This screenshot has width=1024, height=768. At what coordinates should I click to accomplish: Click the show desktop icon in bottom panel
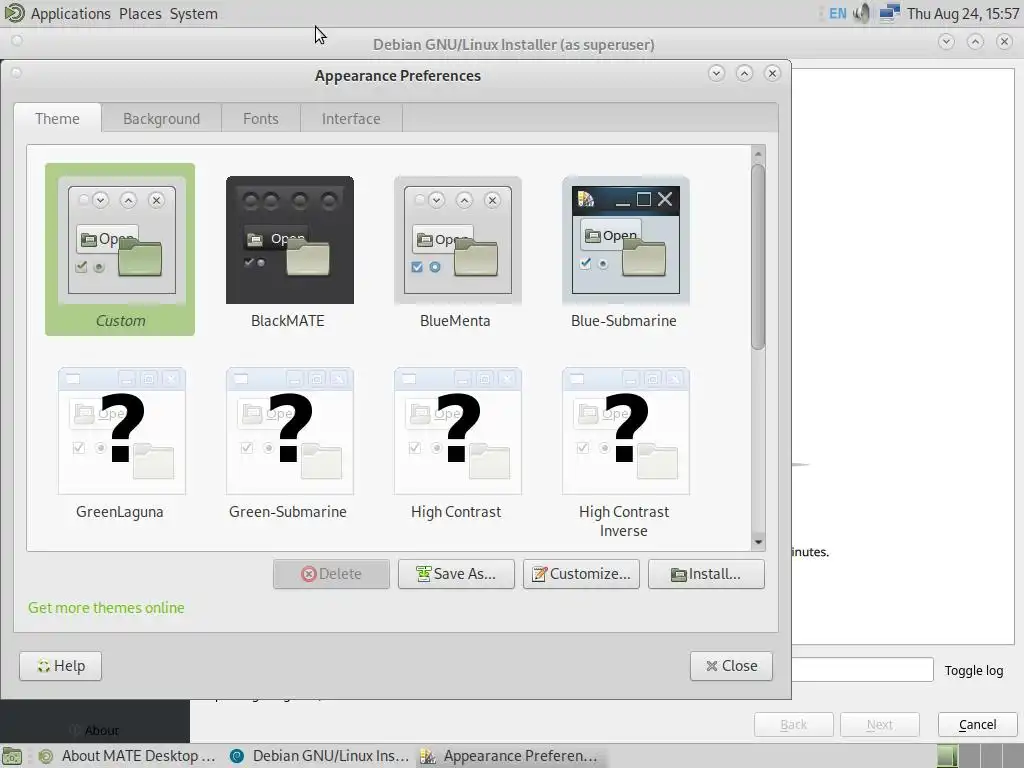12,756
